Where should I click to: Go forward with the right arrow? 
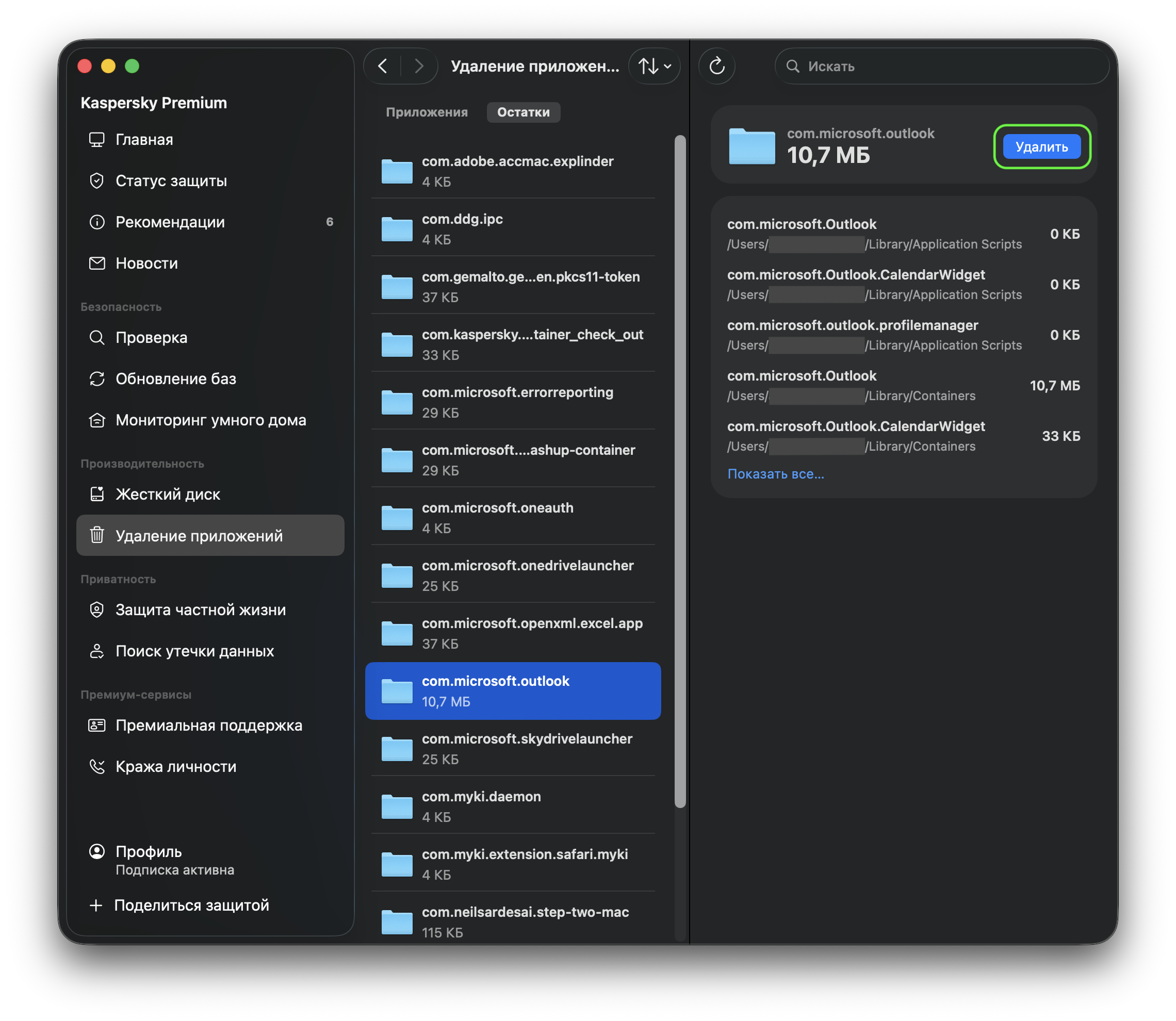tap(419, 66)
